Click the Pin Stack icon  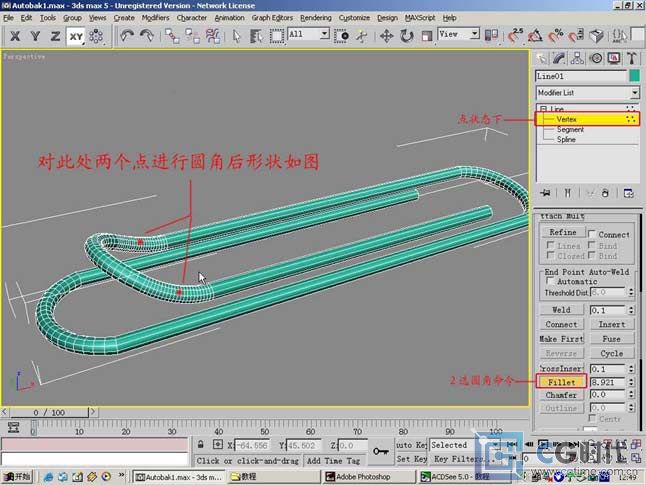coord(545,193)
